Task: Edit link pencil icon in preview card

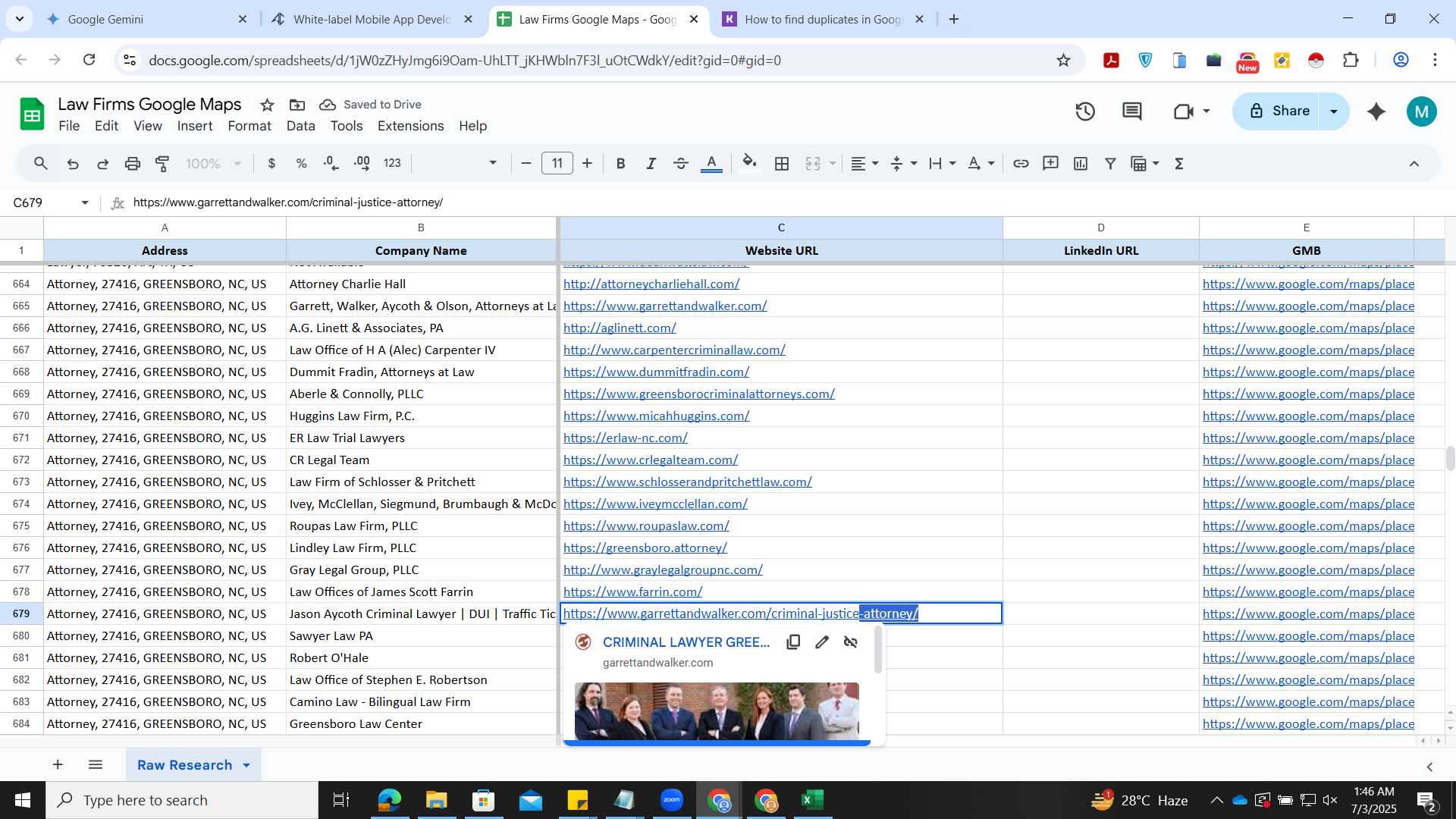Action: 822,642
